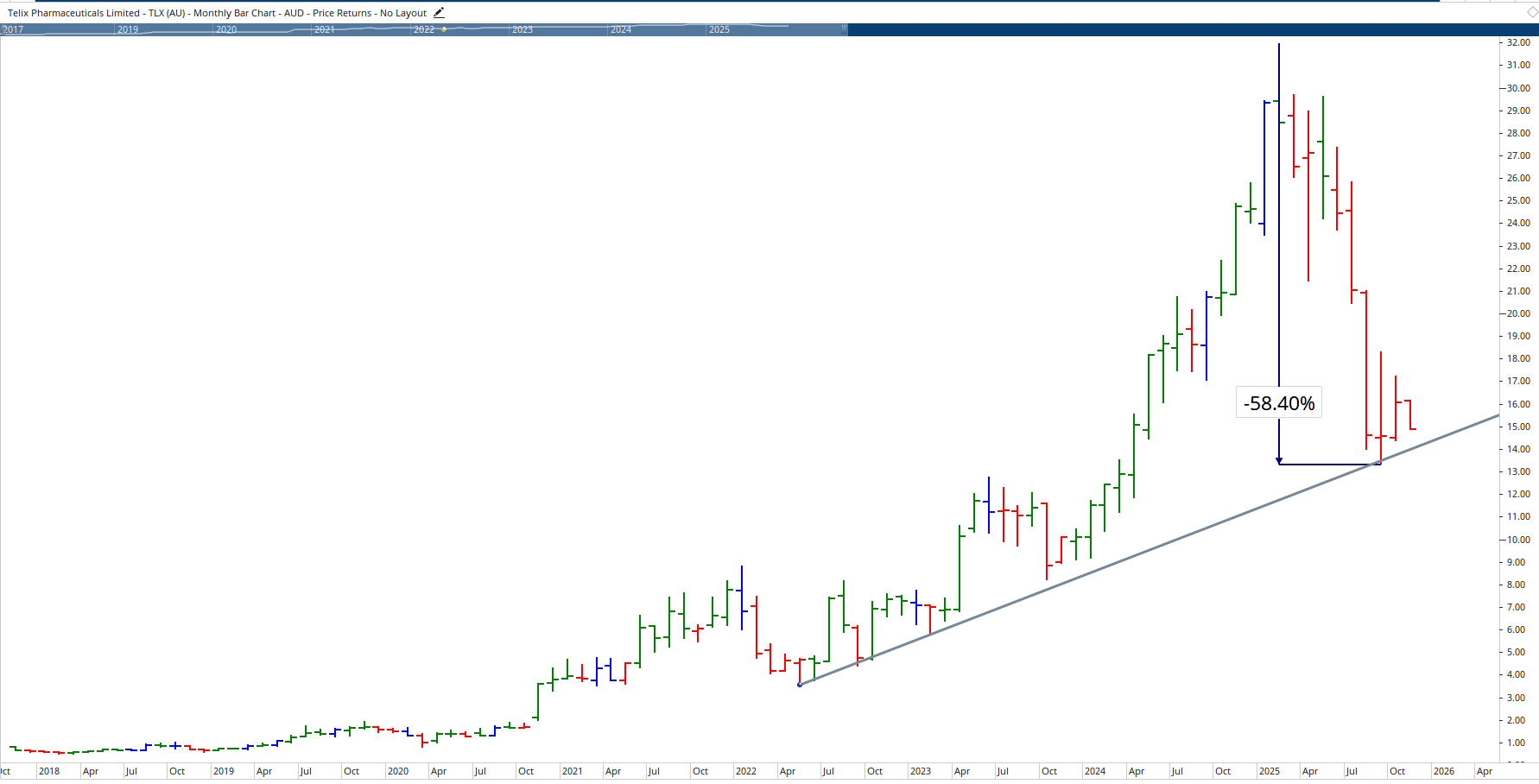Click the grip handle on the timeline navigator
Viewport: 1539px width, 784px height.
[x=844, y=29]
